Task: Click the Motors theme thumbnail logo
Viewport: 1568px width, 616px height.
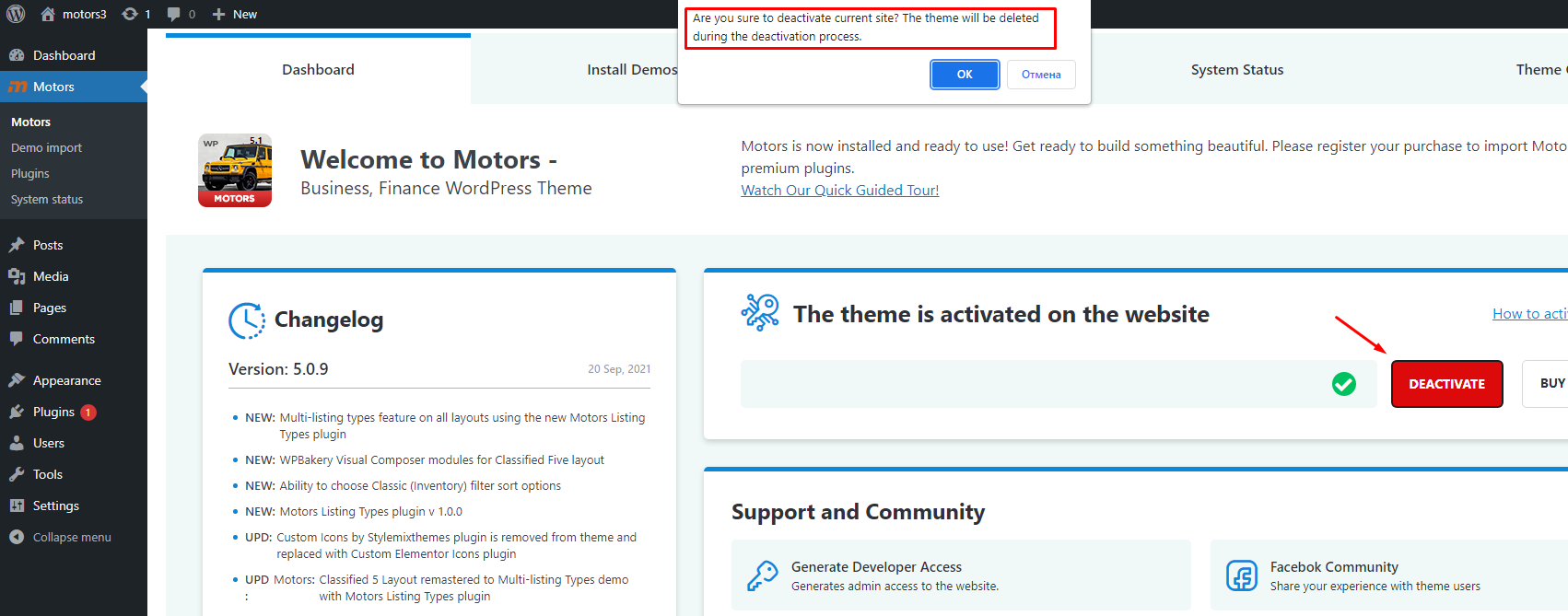Action: pyautogui.click(x=235, y=170)
